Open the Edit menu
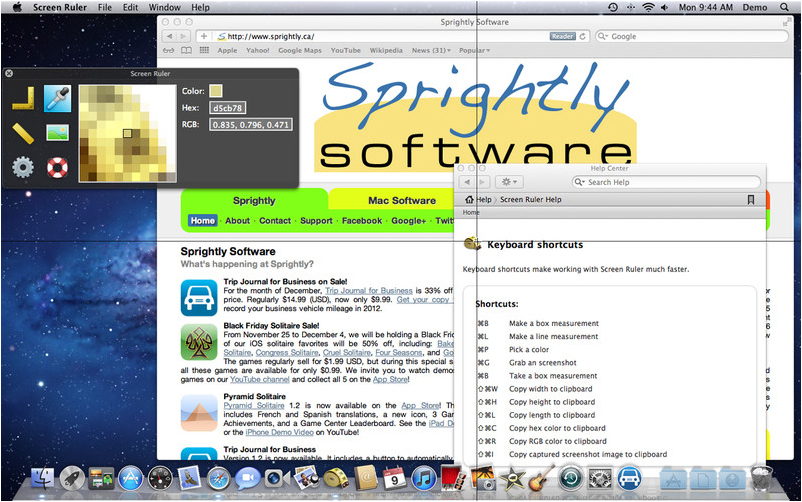 (x=130, y=7)
